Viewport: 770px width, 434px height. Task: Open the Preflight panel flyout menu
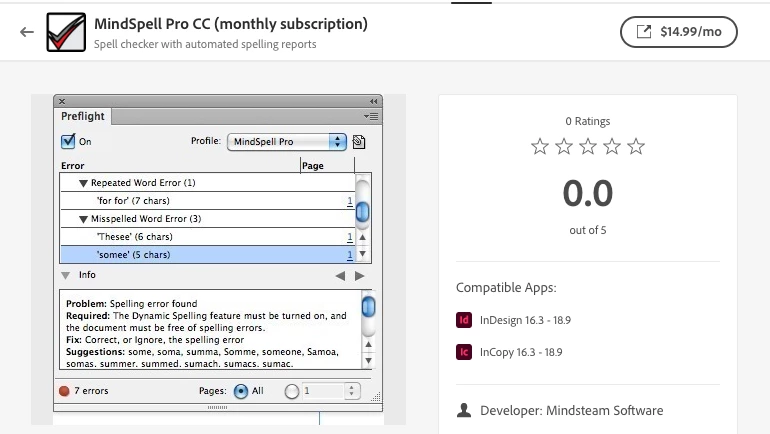tap(371, 117)
